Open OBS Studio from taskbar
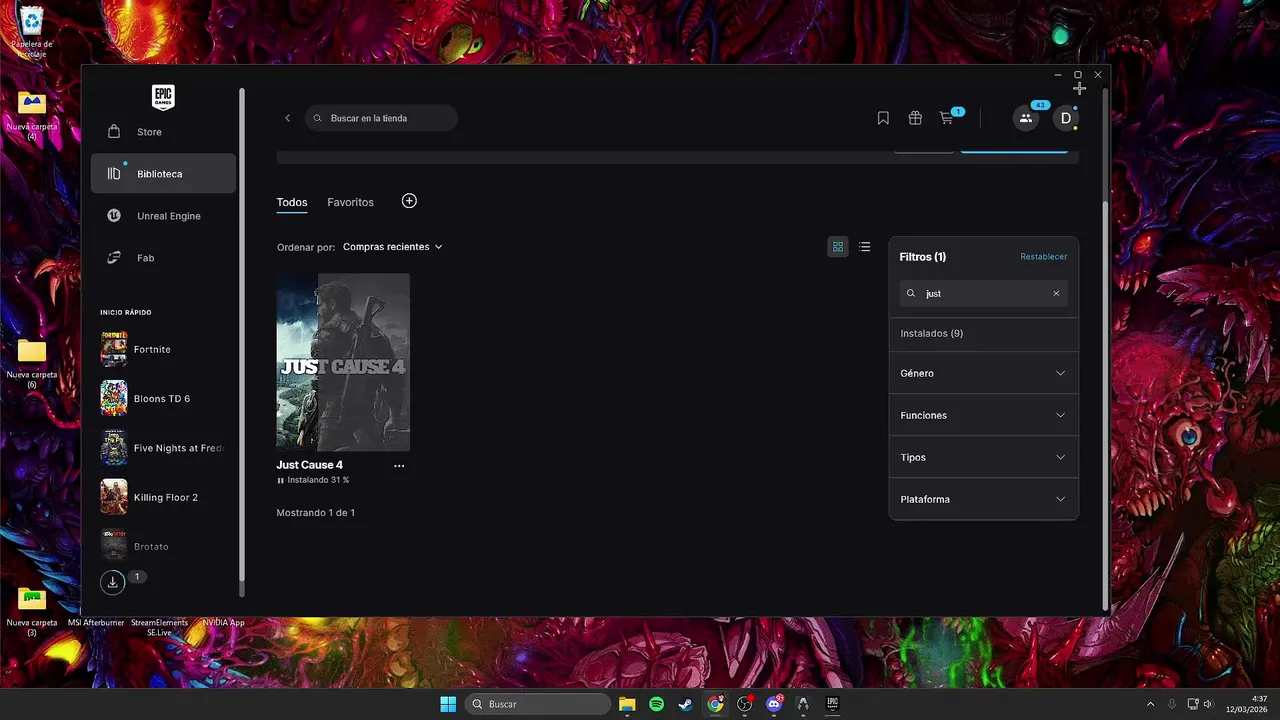The height and width of the screenshot is (720, 1280). [745, 704]
